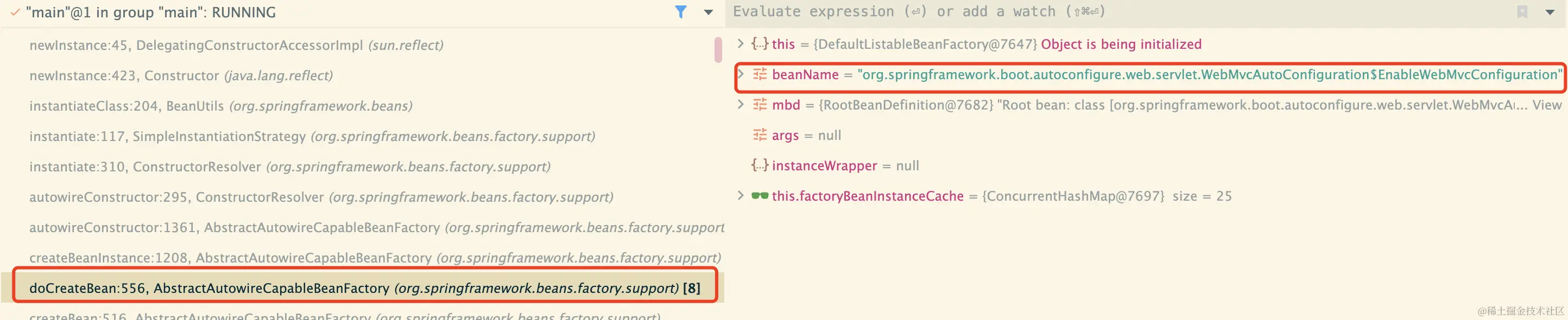This screenshot has width=1568, height=320.
Task: Expand this.factoryBeanInstanceCache variable
Action: [740, 195]
